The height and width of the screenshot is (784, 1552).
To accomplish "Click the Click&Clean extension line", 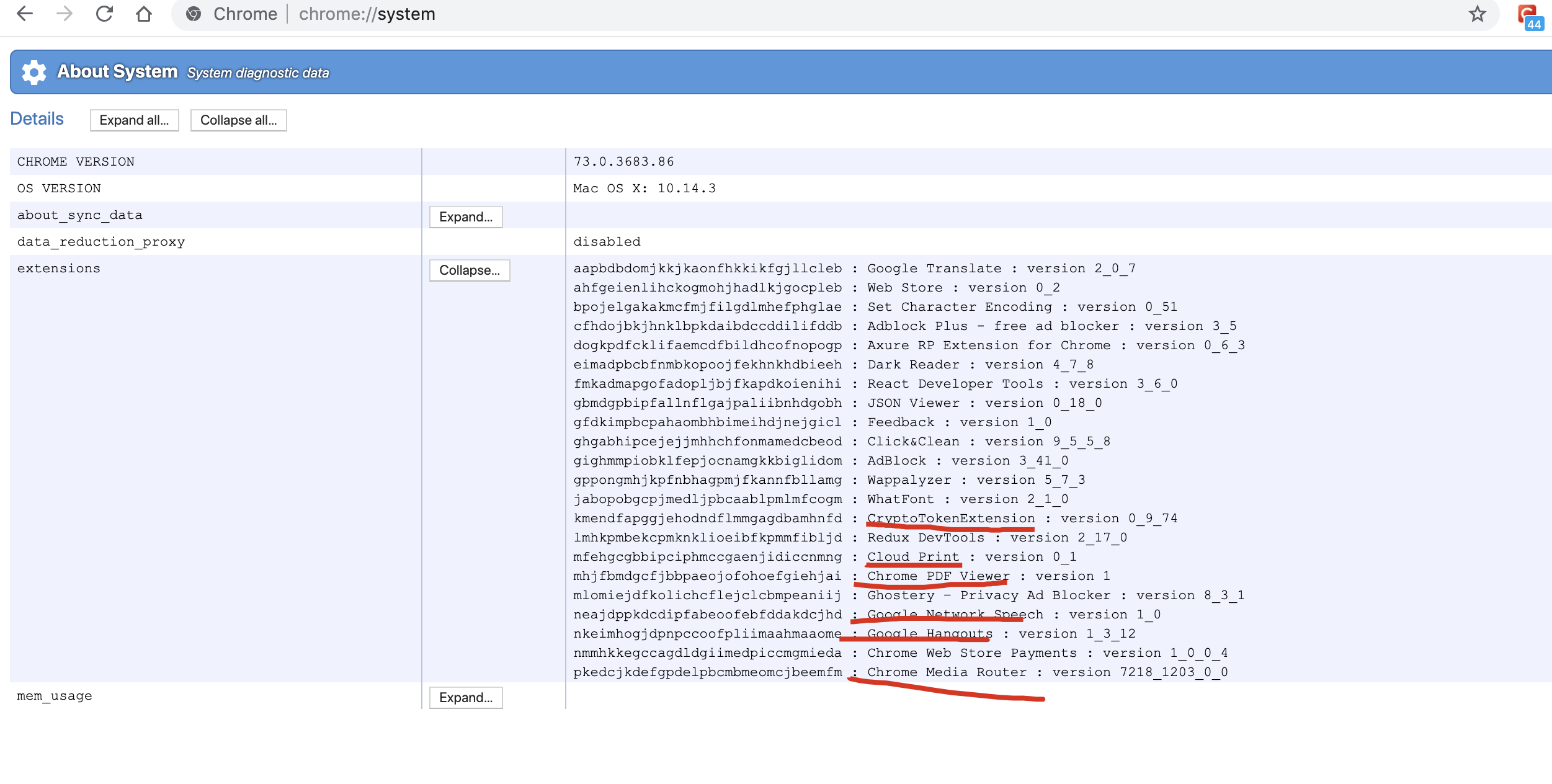I will pyautogui.click(x=842, y=442).
